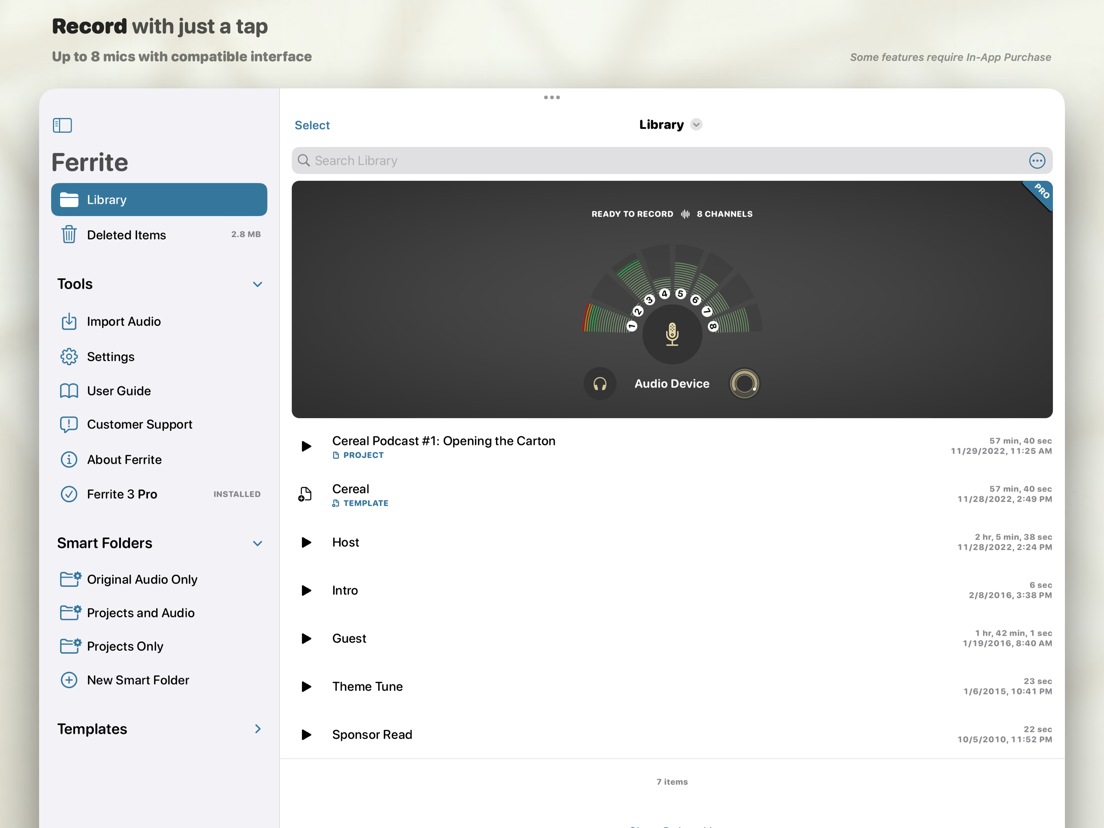Click Ferrite 3 Pro checkmark icon

coord(69,494)
